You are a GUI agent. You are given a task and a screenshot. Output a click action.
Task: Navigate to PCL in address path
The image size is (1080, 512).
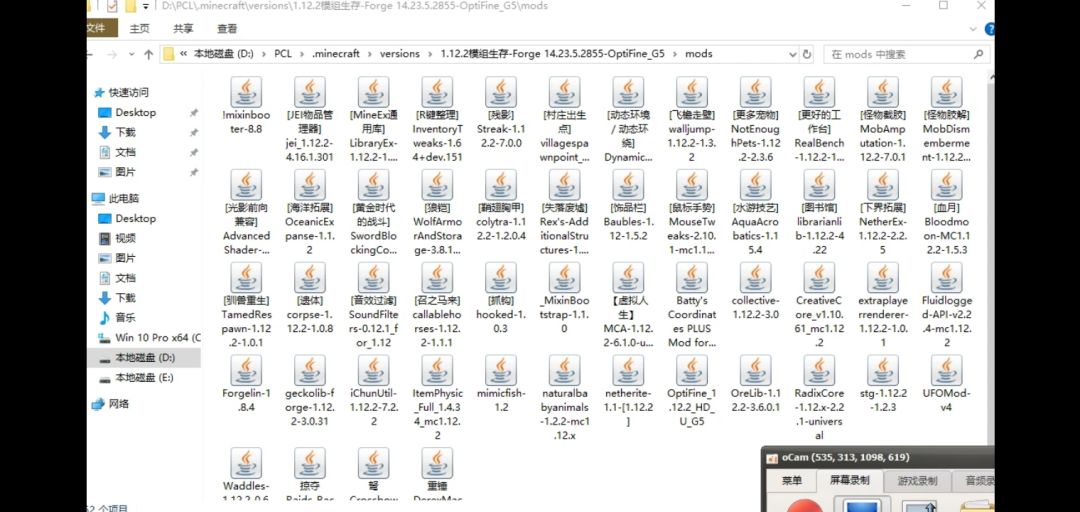(x=282, y=54)
